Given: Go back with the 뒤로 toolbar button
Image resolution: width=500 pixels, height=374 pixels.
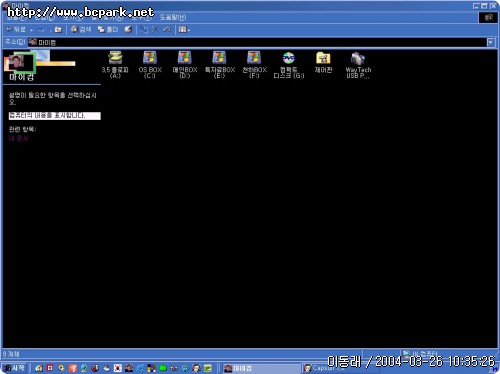Looking at the screenshot, I should (16, 30).
